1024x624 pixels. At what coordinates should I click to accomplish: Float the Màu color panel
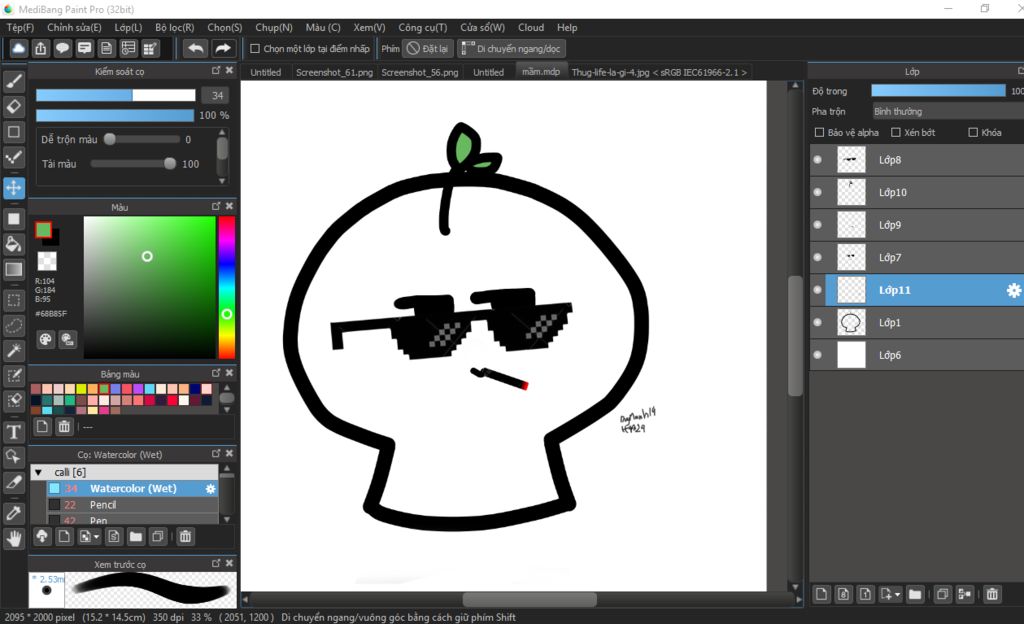pyautogui.click(x=216, y=206)
